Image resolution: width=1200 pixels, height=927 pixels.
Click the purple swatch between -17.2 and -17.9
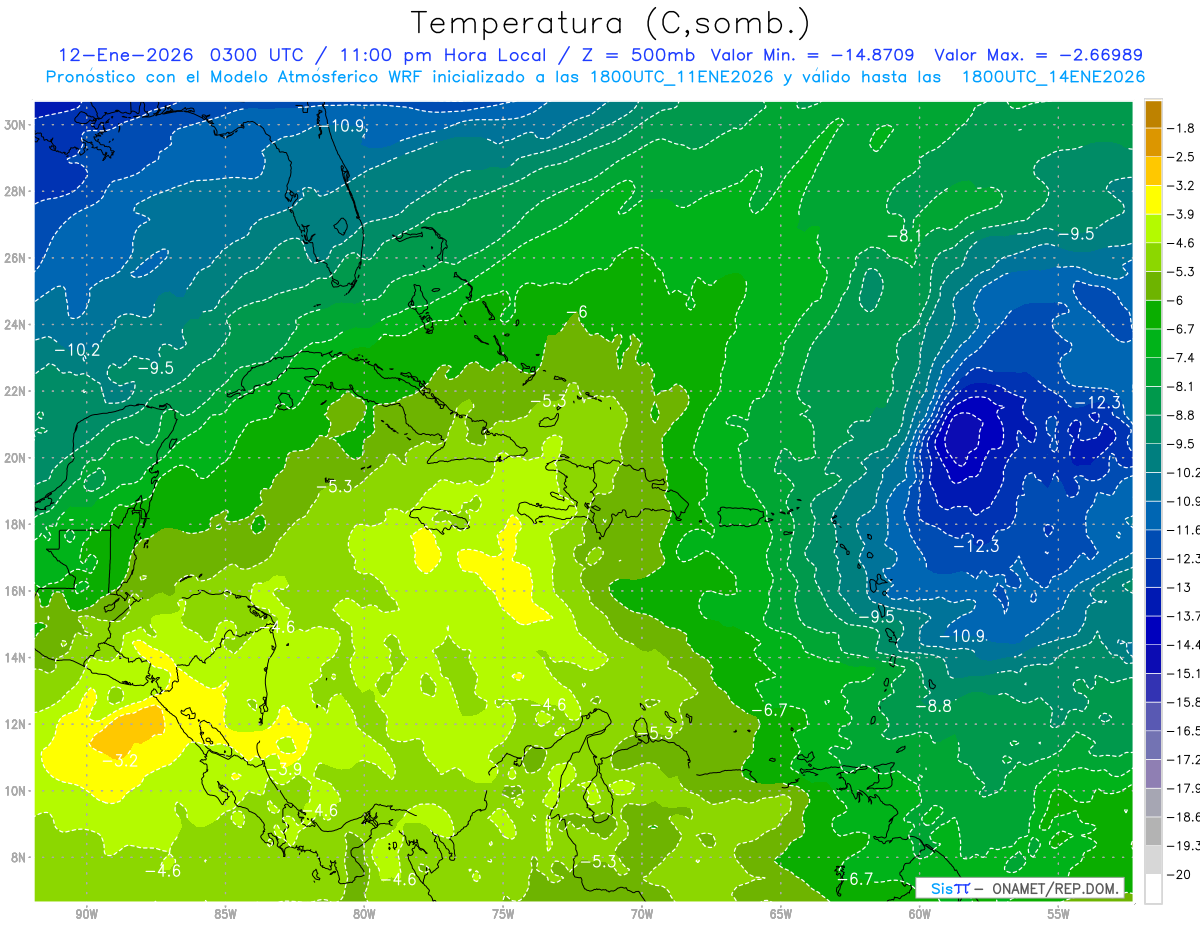click(x=1153, y=774)
